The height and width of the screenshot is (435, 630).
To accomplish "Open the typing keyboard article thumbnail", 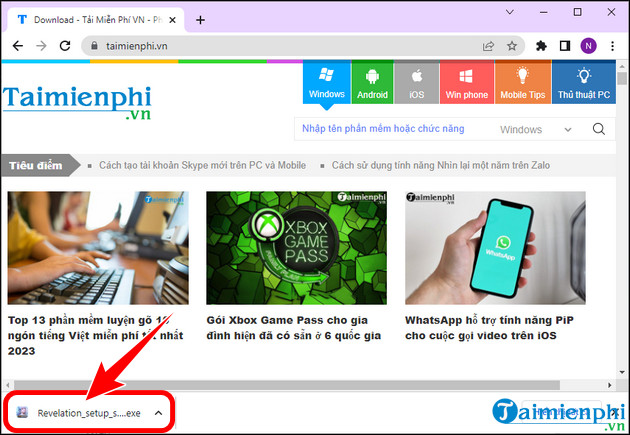I will coord(98,248).
